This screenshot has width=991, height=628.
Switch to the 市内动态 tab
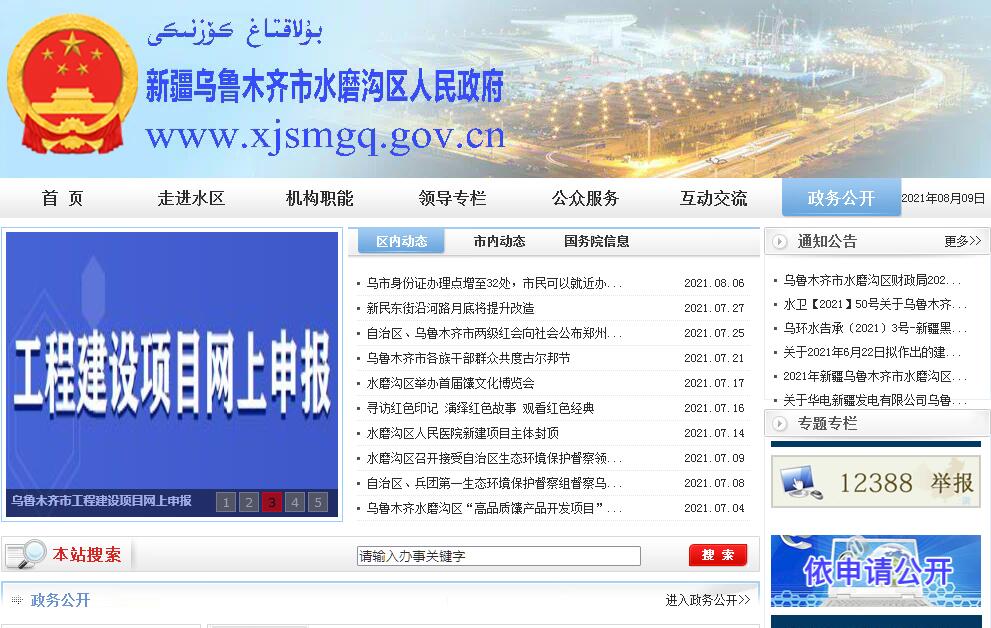tap(499, 241)
